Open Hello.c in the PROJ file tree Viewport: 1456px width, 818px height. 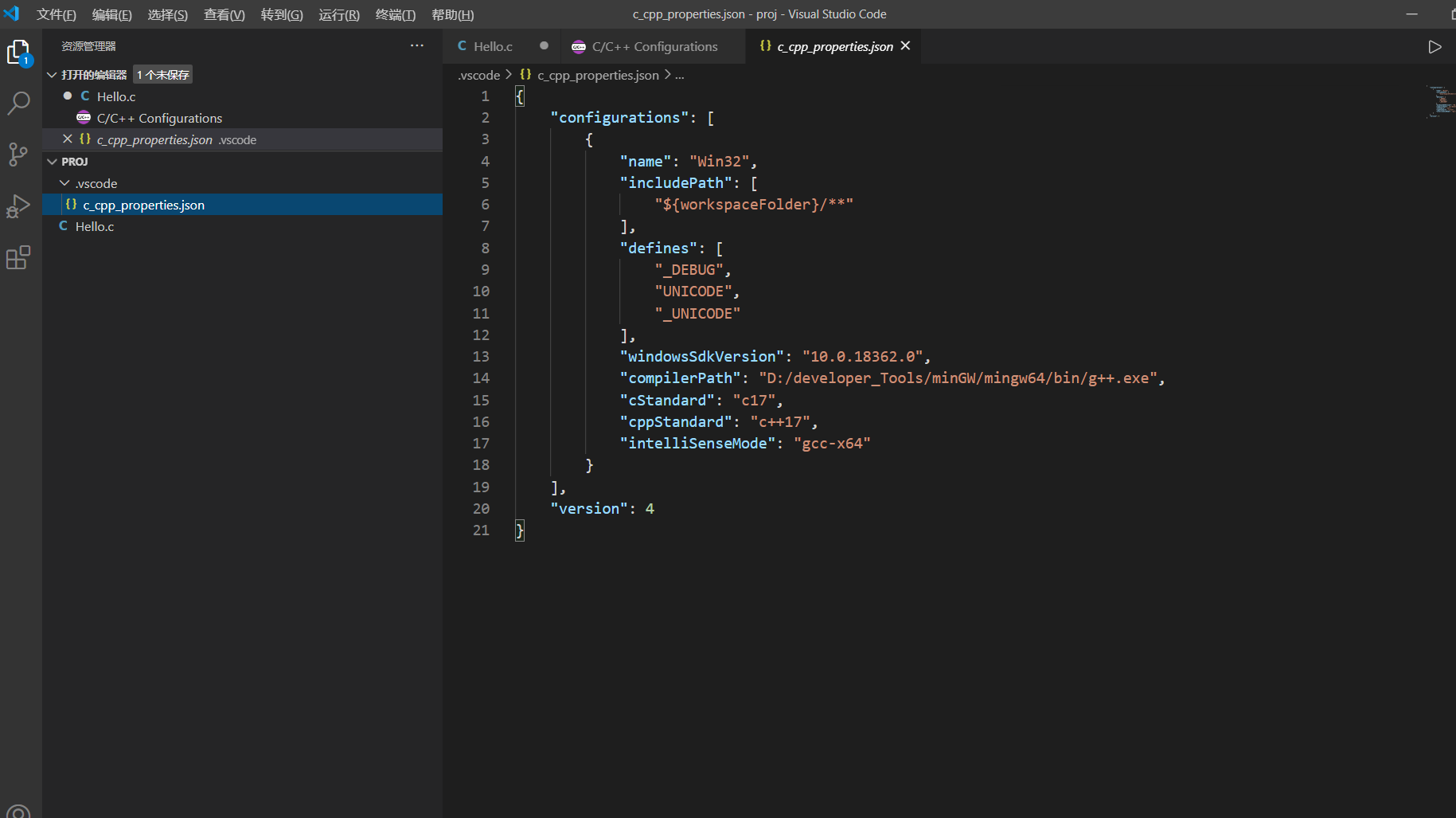pyautogui.click(x=95, y=227)
